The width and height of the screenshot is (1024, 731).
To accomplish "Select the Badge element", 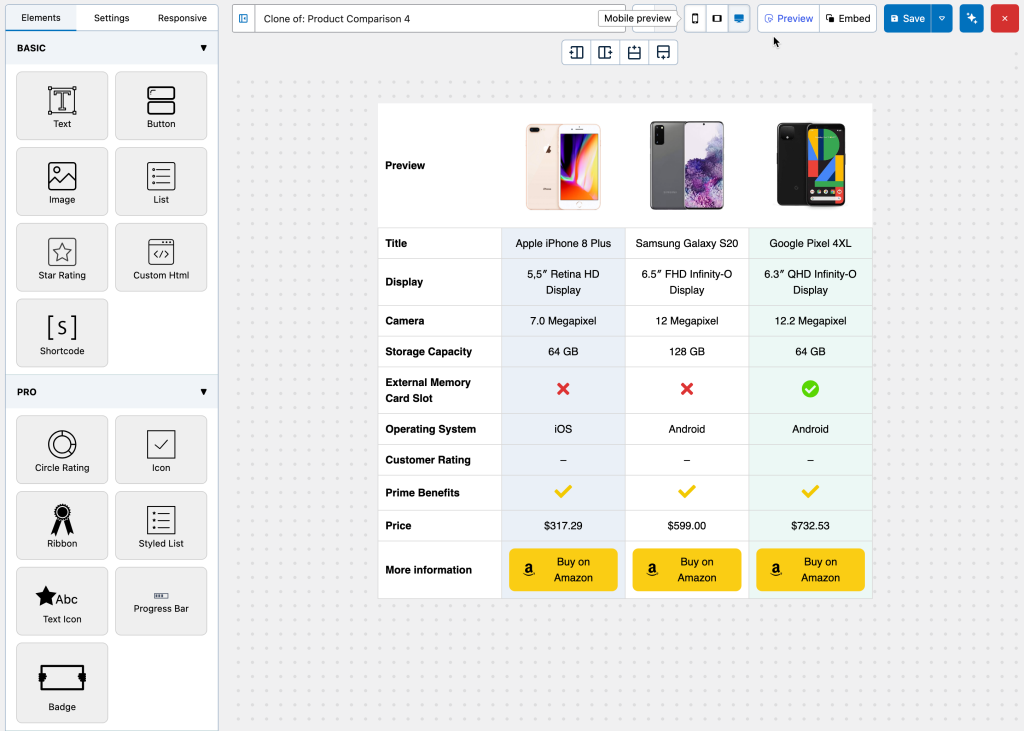I will [62, 683].
